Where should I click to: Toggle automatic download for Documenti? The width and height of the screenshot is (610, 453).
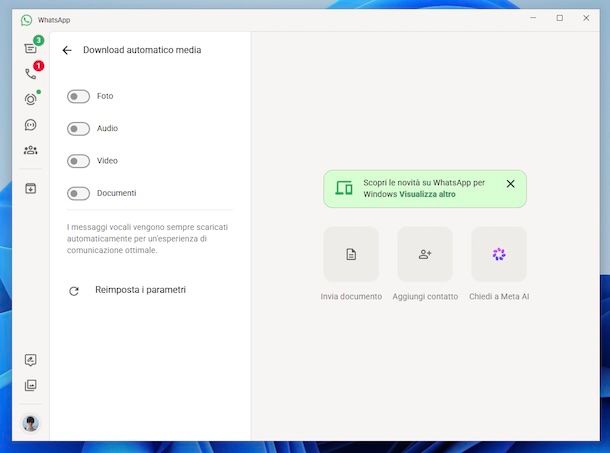coord(78,193)
